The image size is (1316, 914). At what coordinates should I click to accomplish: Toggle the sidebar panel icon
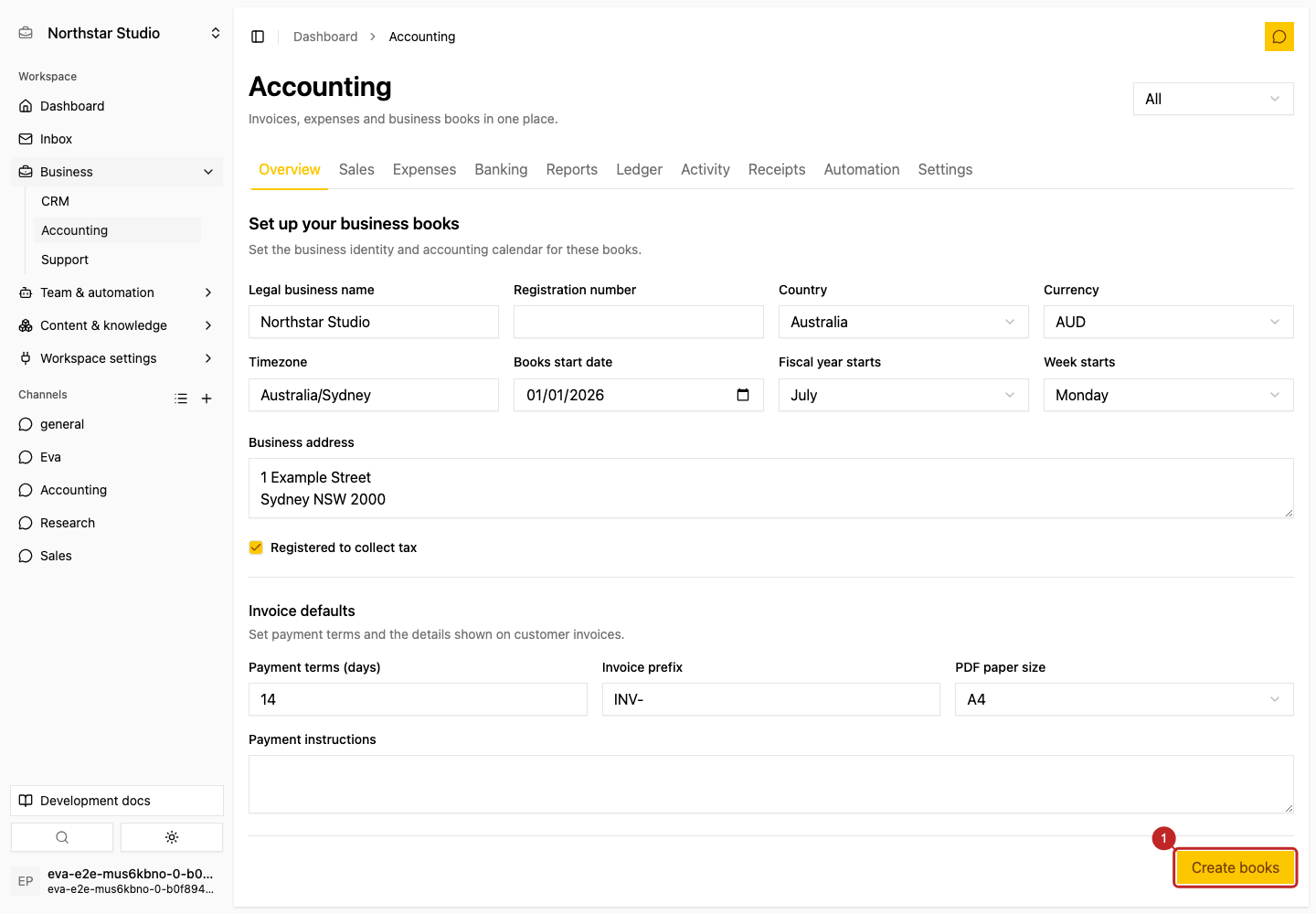(x=258, y=37)
